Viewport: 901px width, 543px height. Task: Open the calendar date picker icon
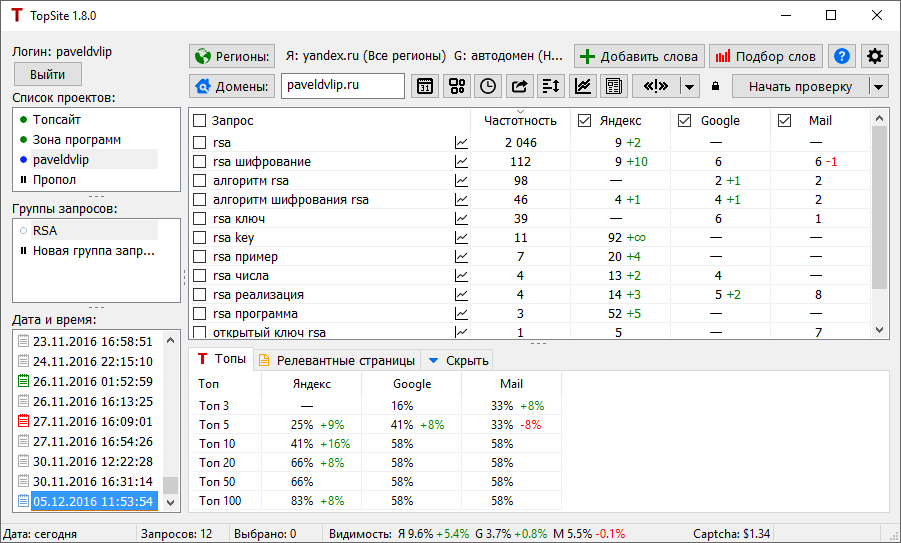tap(425, 86)
